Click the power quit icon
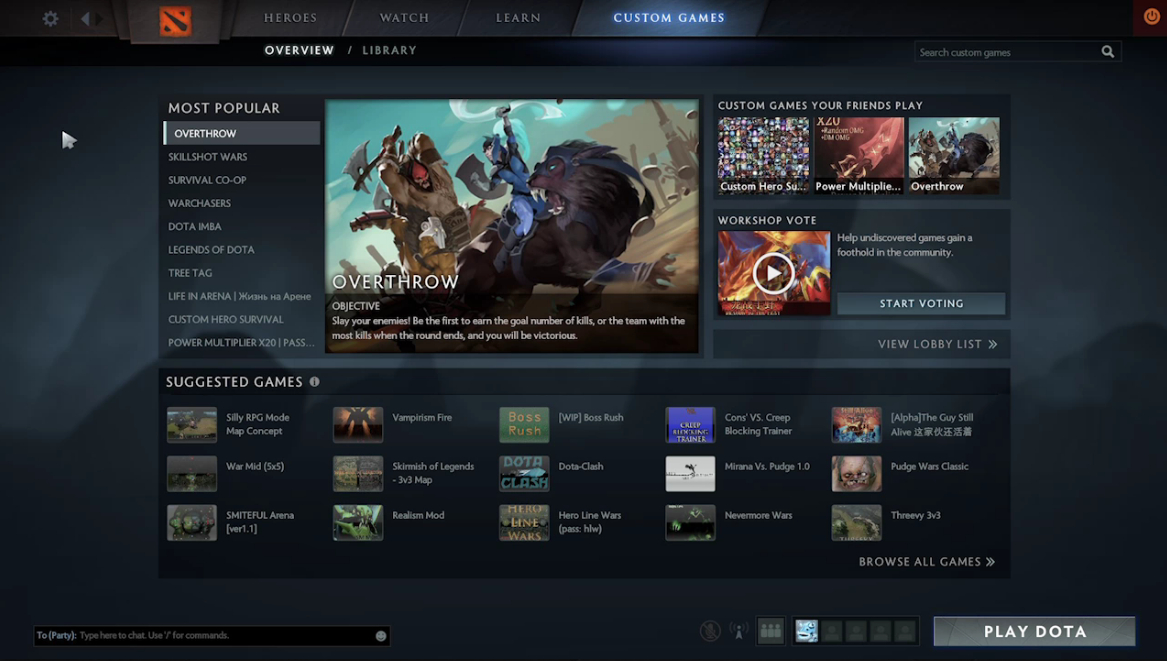 tap(1151, 17)
